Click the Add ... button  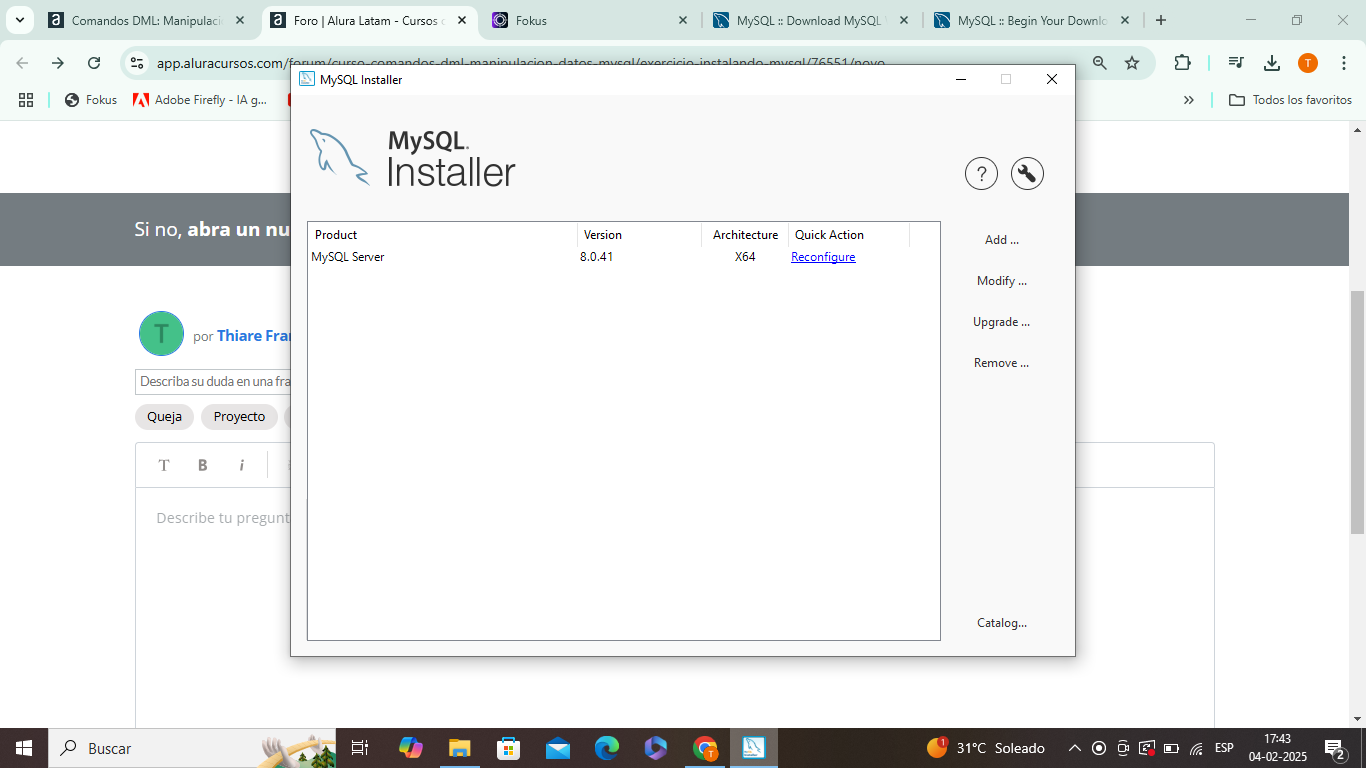pos(1002,240)
